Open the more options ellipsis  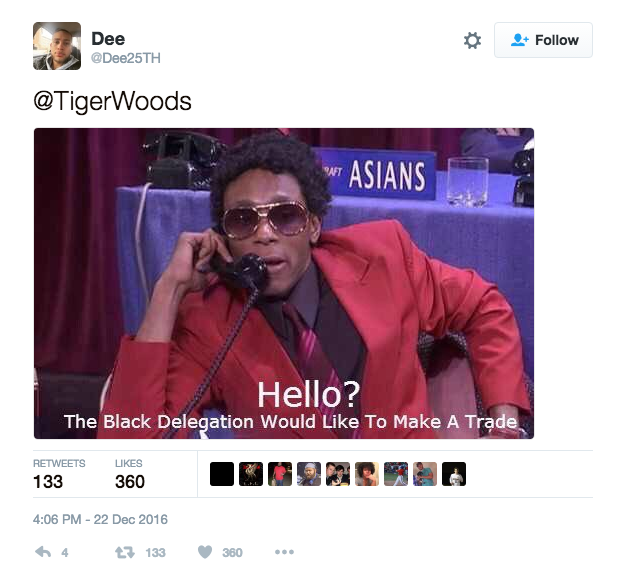pyautogui.click(x=284, y=552)
